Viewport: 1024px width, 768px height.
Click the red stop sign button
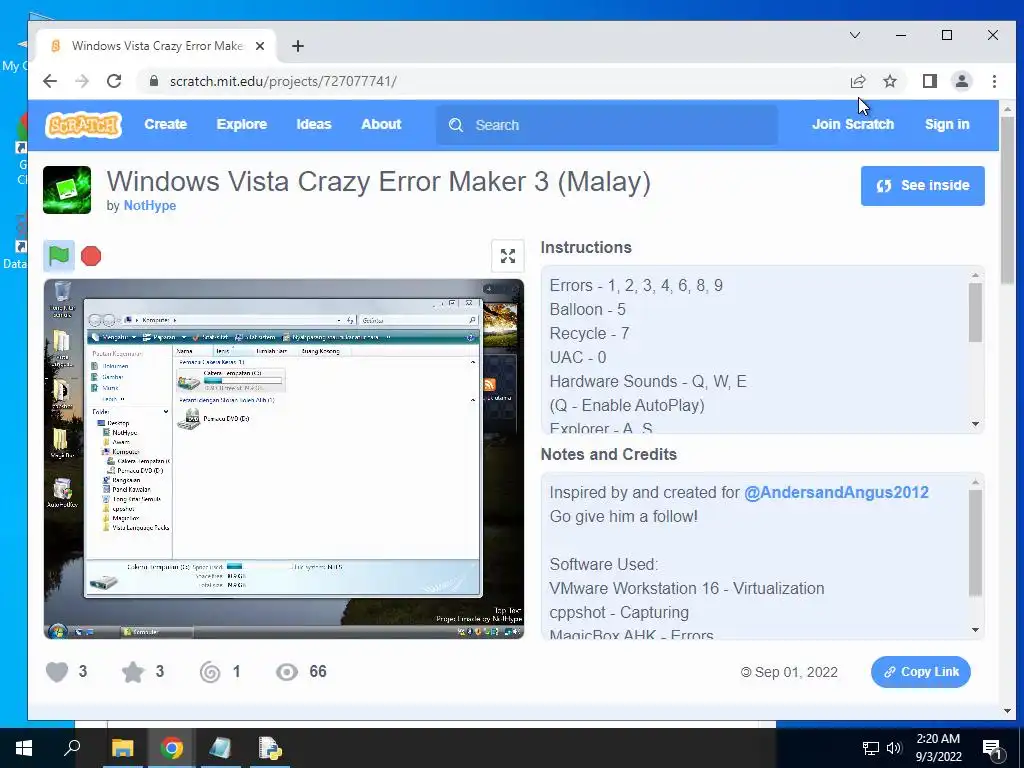(x=91, y=256)
